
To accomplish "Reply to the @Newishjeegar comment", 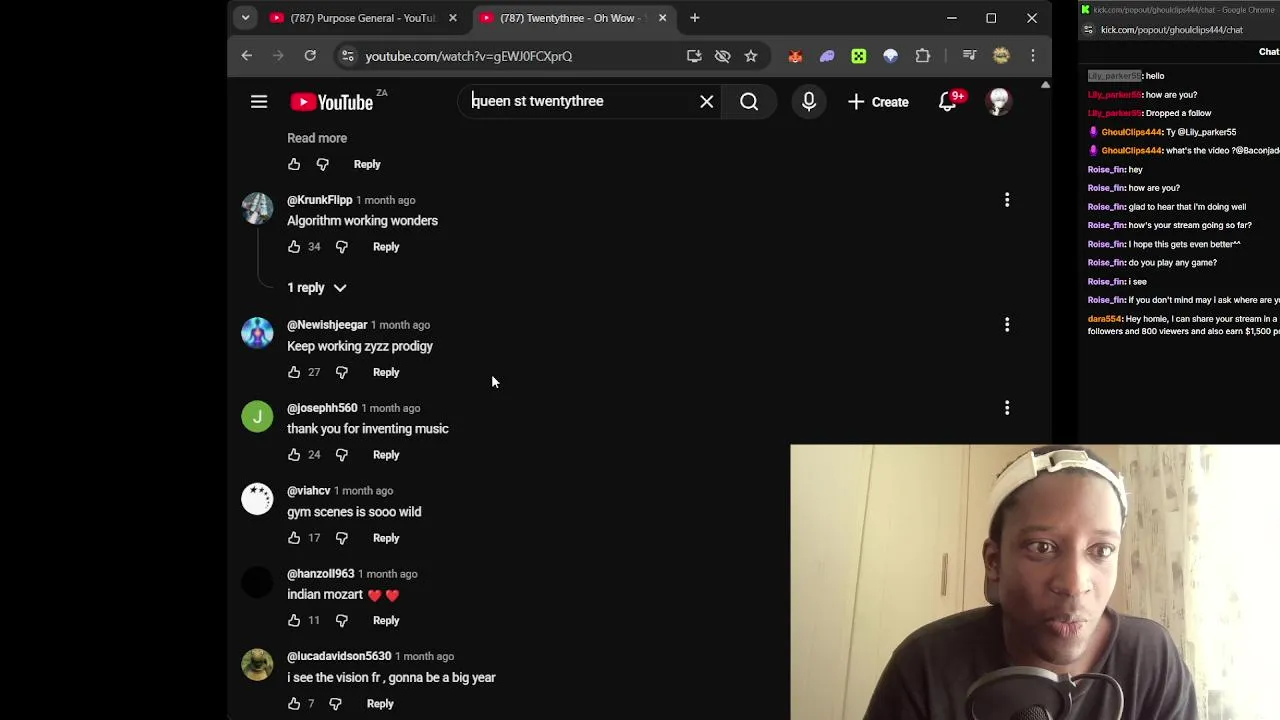I will 386,372.
